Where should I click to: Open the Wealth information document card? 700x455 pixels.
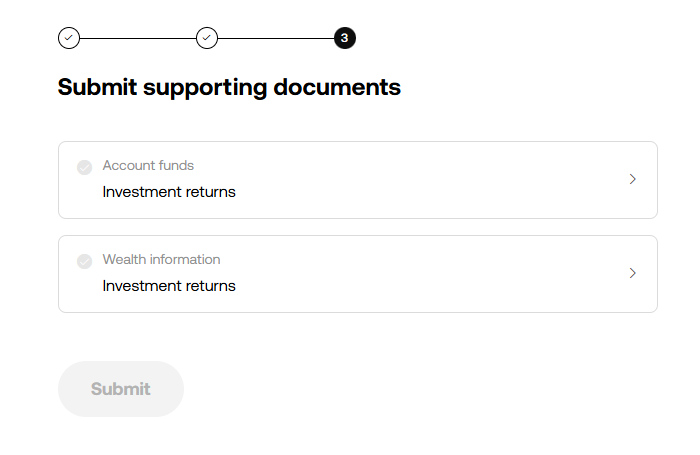[x=358, y=274]
